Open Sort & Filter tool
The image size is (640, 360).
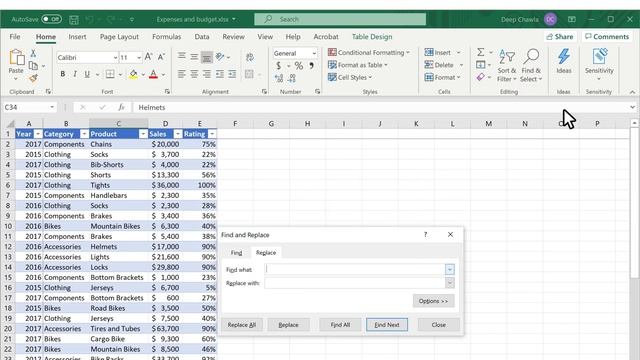(507, 65)
